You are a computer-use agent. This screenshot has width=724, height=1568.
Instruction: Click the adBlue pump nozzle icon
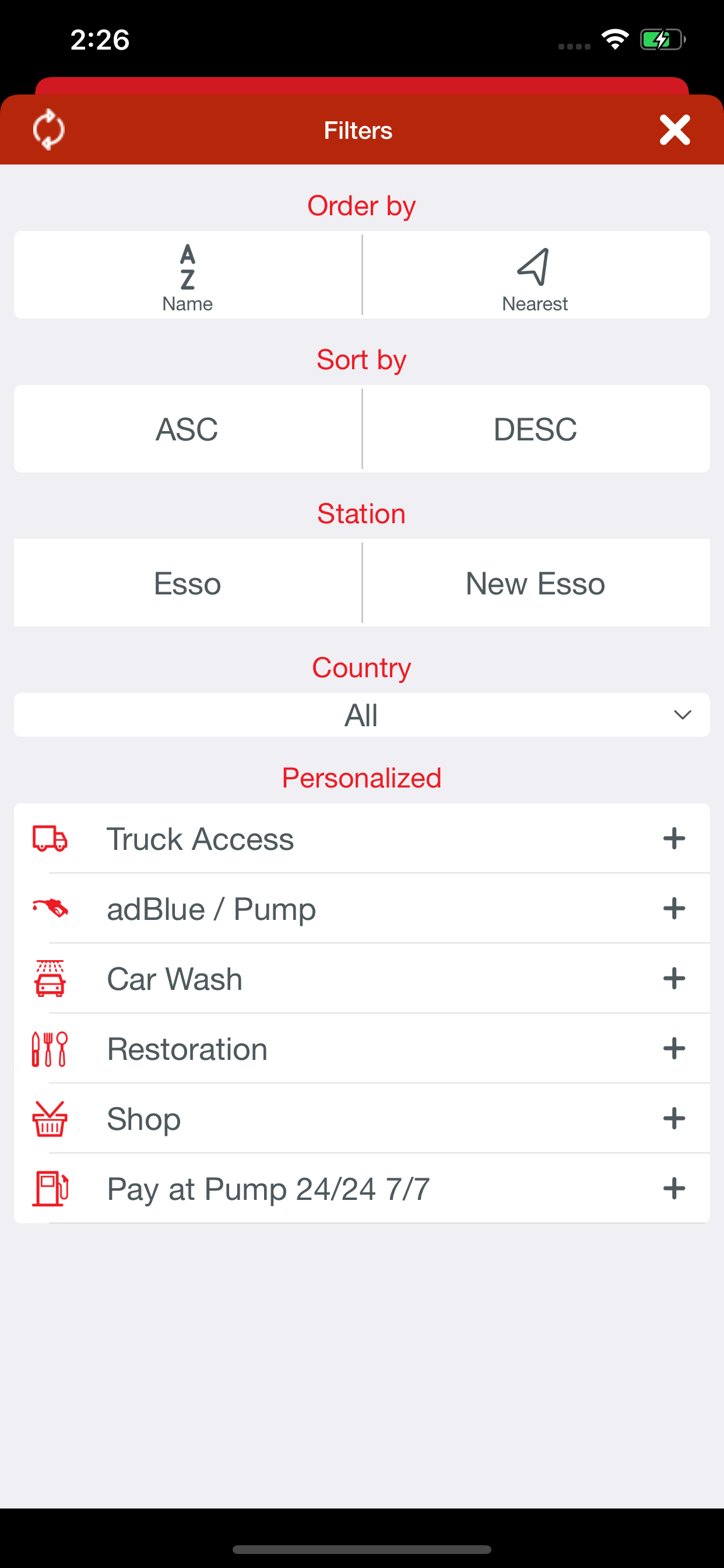(x=50, y=908)
